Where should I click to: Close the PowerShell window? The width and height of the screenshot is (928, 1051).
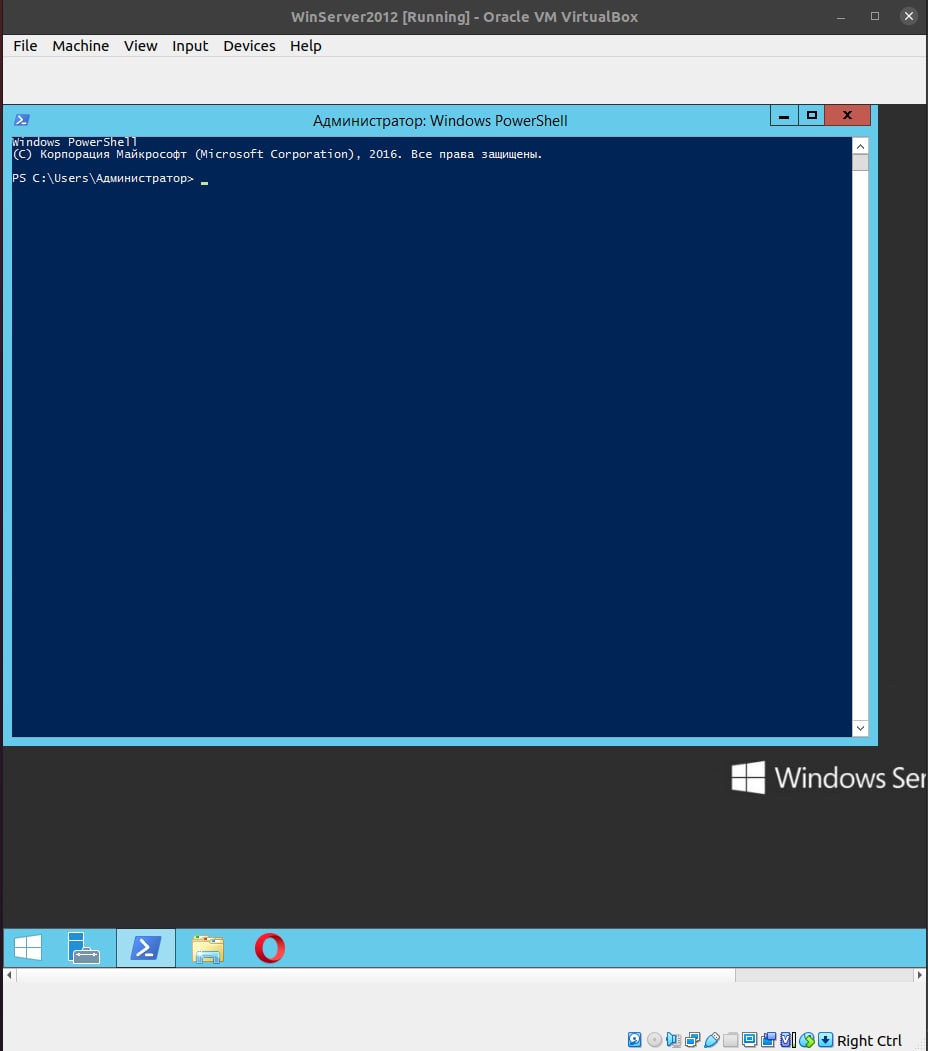(848, 115)
